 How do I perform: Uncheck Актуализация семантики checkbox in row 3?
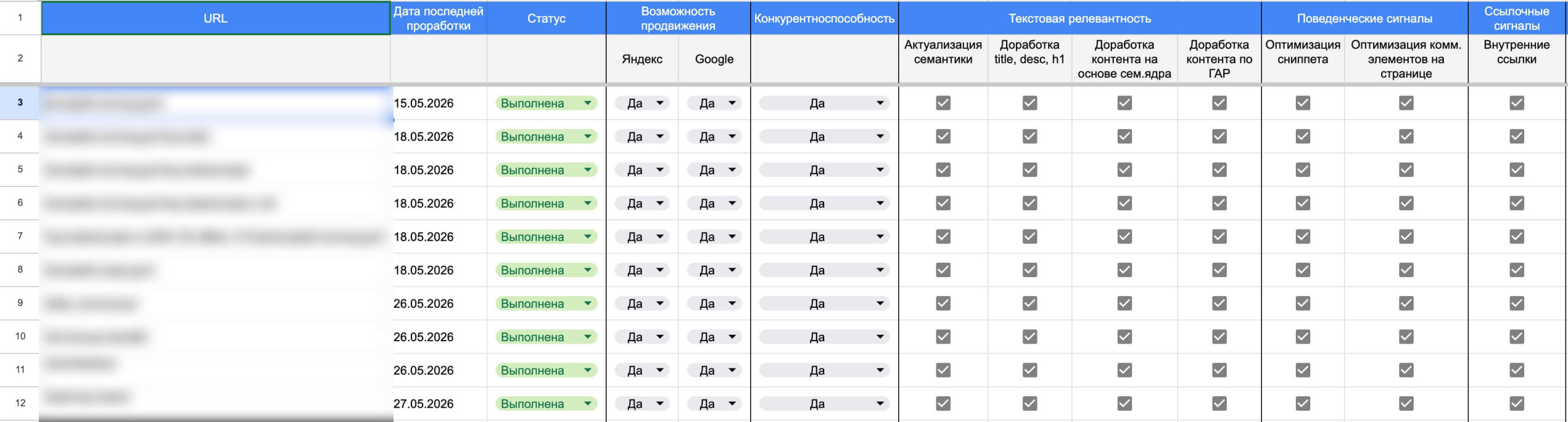pos(943,103)
